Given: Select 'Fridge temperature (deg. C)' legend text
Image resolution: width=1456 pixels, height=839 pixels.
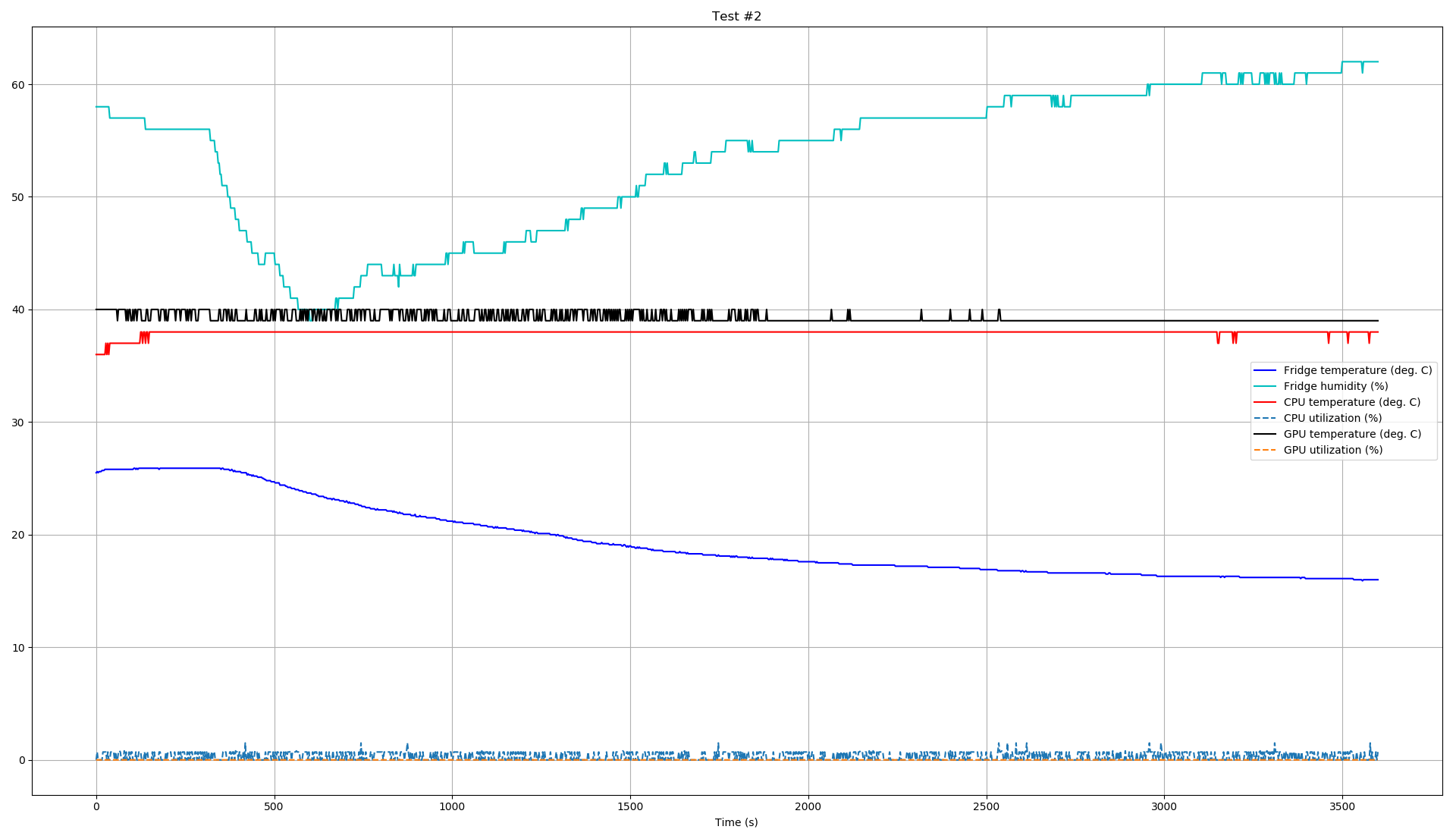Looking at the screenshot, I should tap(1357, 371).
